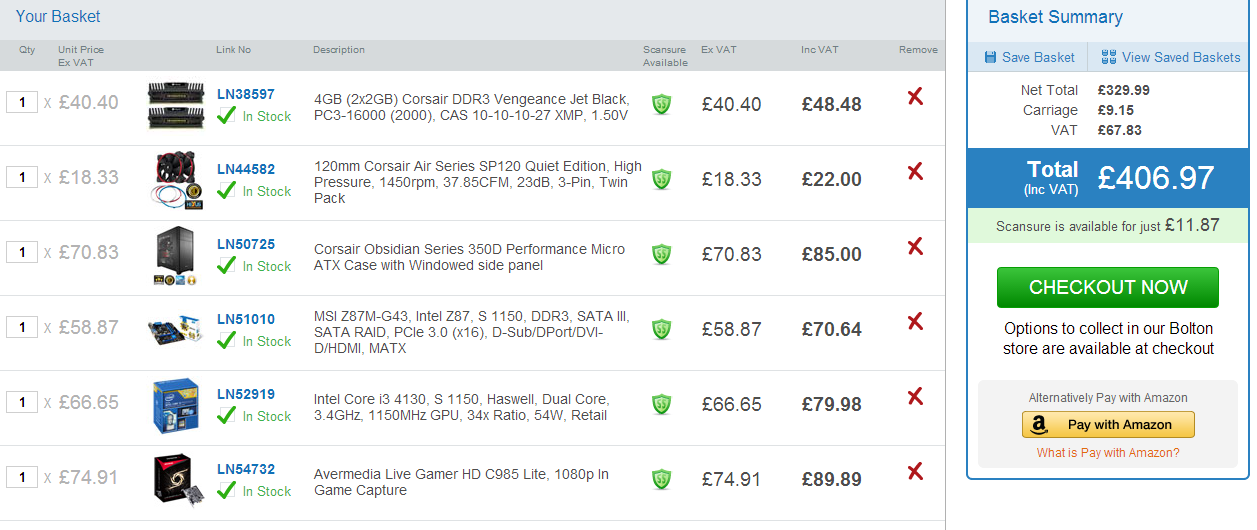Viewport: 1257px width, 530px height.
Task: Click Scansure shield icon for Corsair Vengeance RAM
Action: click(x=661, y=104)
